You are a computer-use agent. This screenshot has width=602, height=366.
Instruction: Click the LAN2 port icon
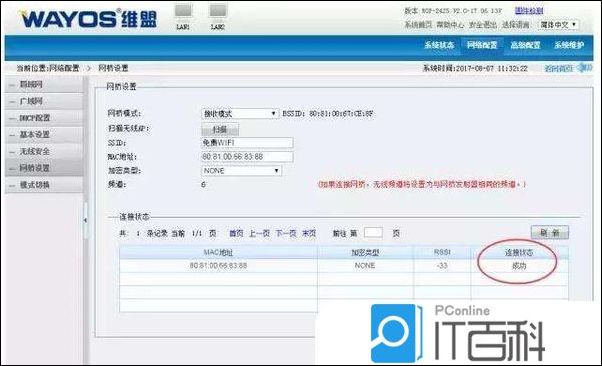tap(218, 11)
